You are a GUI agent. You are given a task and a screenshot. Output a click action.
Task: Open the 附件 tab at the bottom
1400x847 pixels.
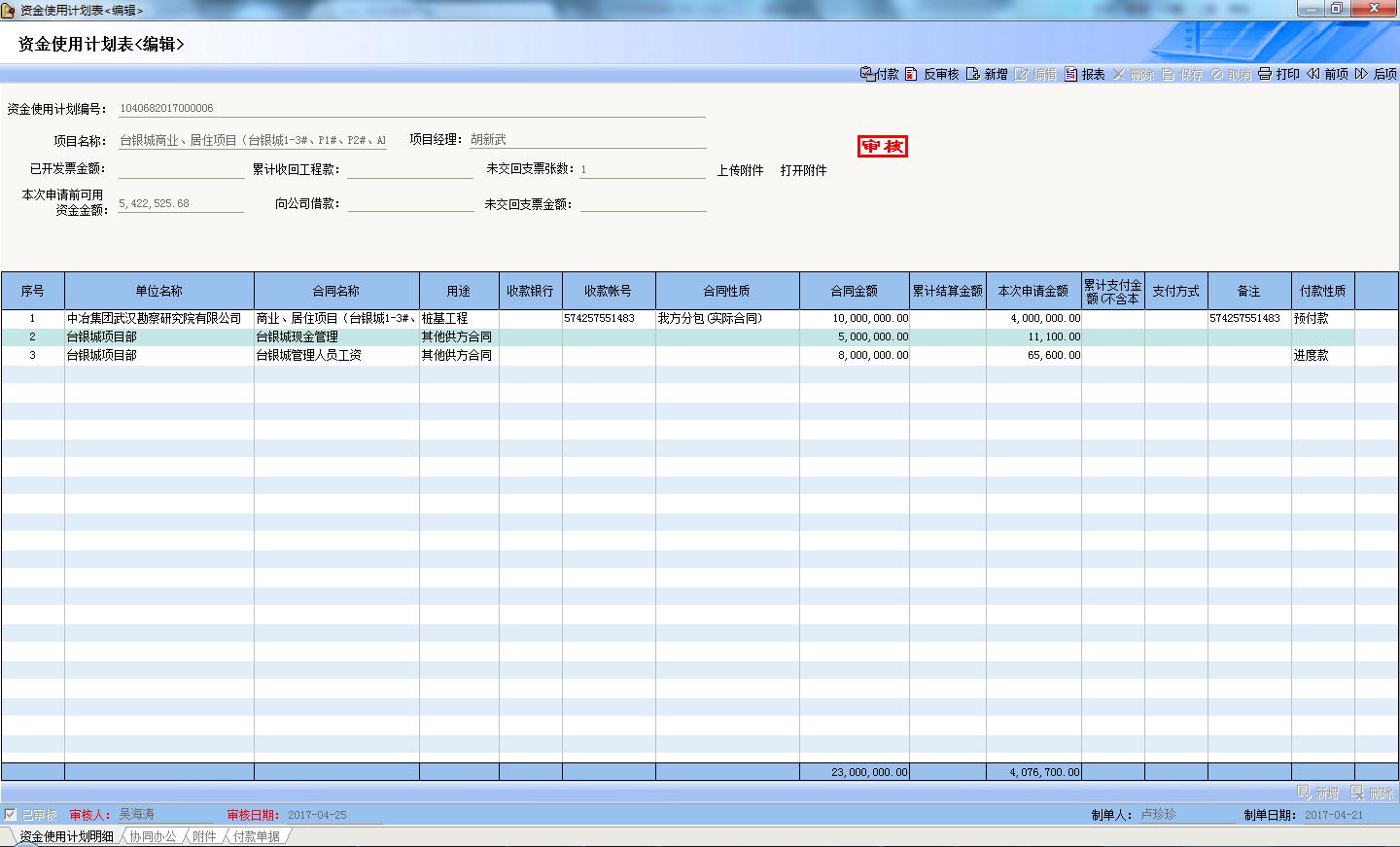click(204, 836)
